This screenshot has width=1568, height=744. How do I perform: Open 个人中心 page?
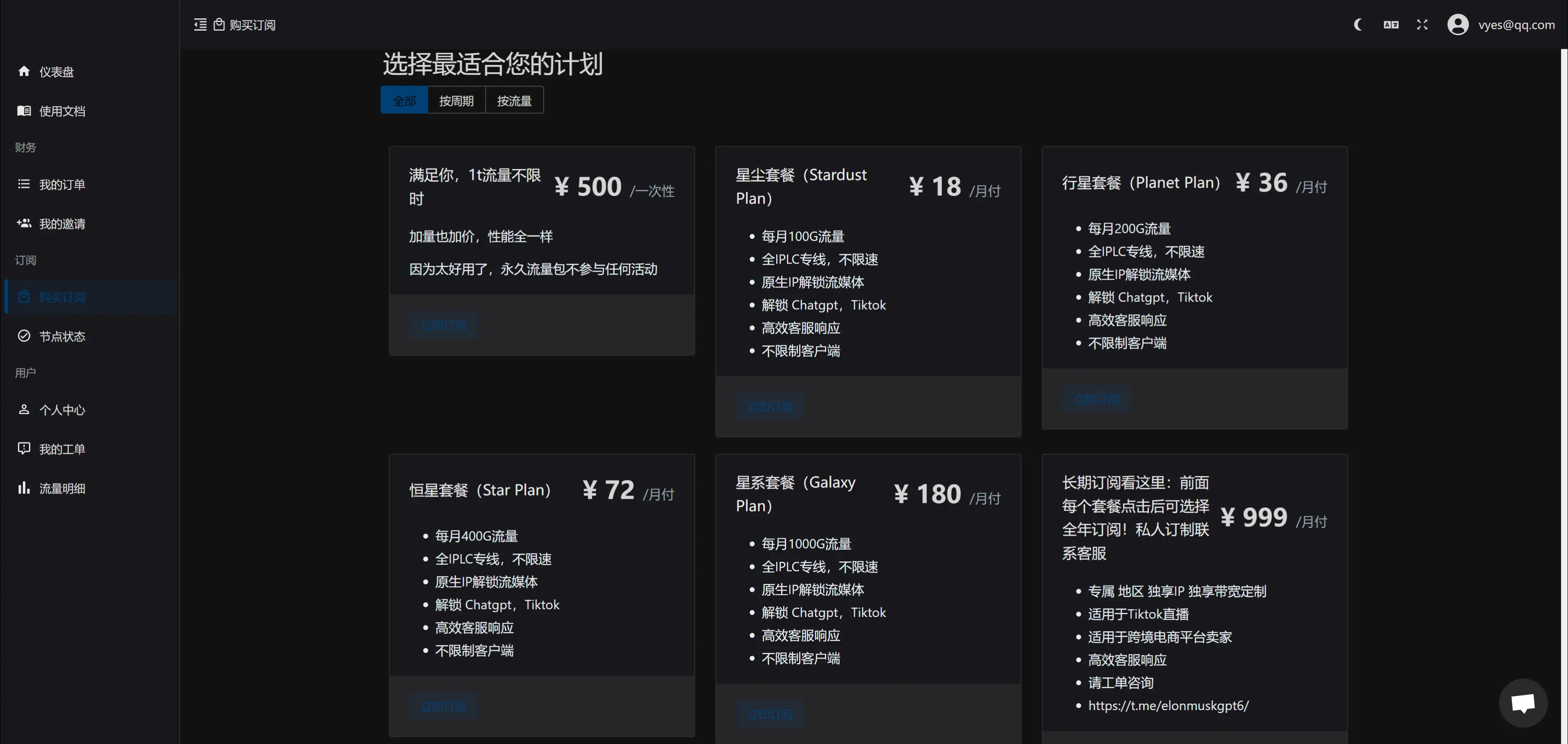click(x=90, y=409)
